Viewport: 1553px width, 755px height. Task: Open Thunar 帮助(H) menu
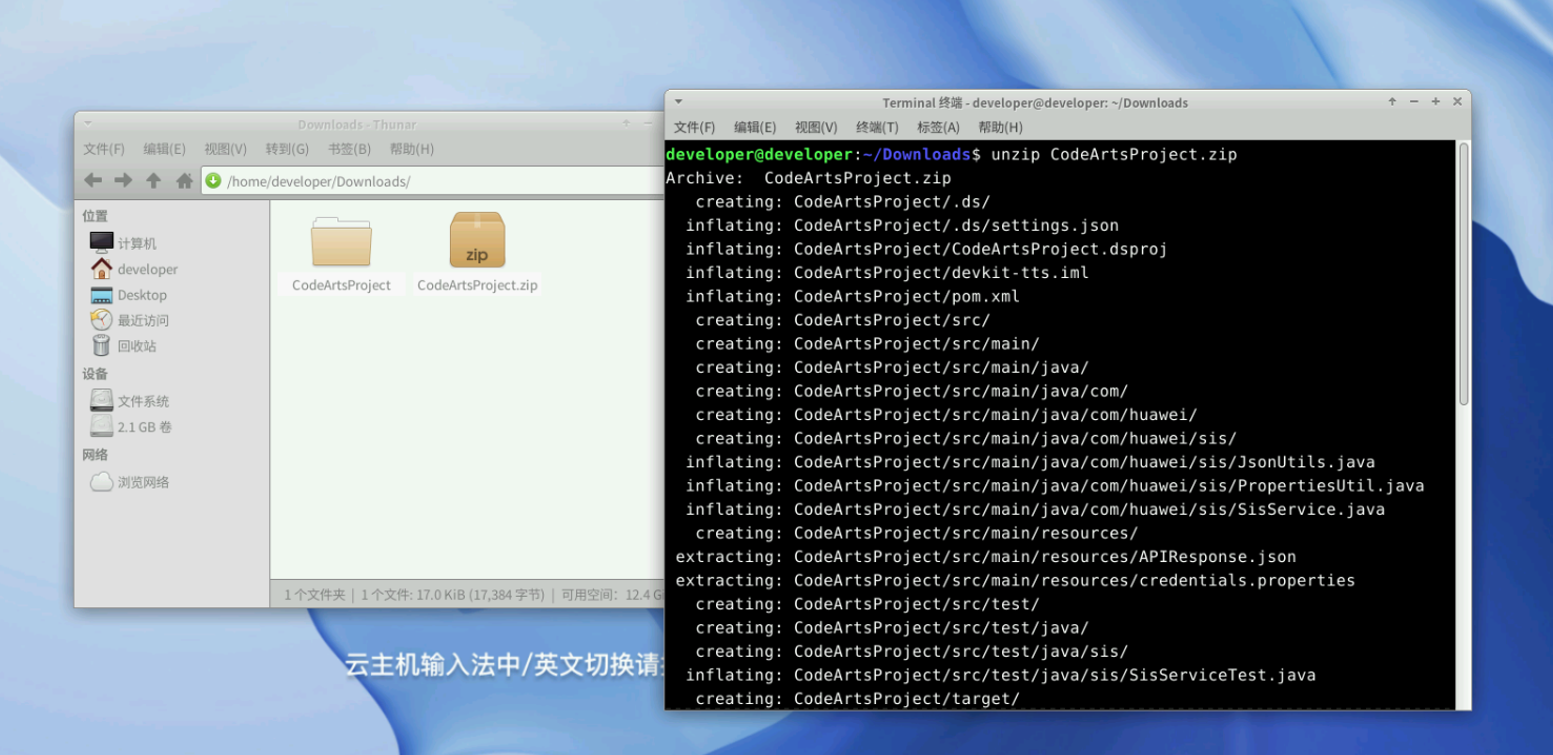pyautogui.click(x=412, y=149)
